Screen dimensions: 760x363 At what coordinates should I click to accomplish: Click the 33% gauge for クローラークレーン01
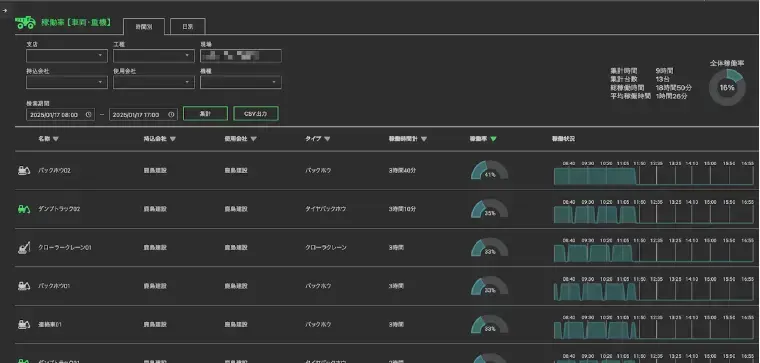pyautogui.click(x=490, y=247)
